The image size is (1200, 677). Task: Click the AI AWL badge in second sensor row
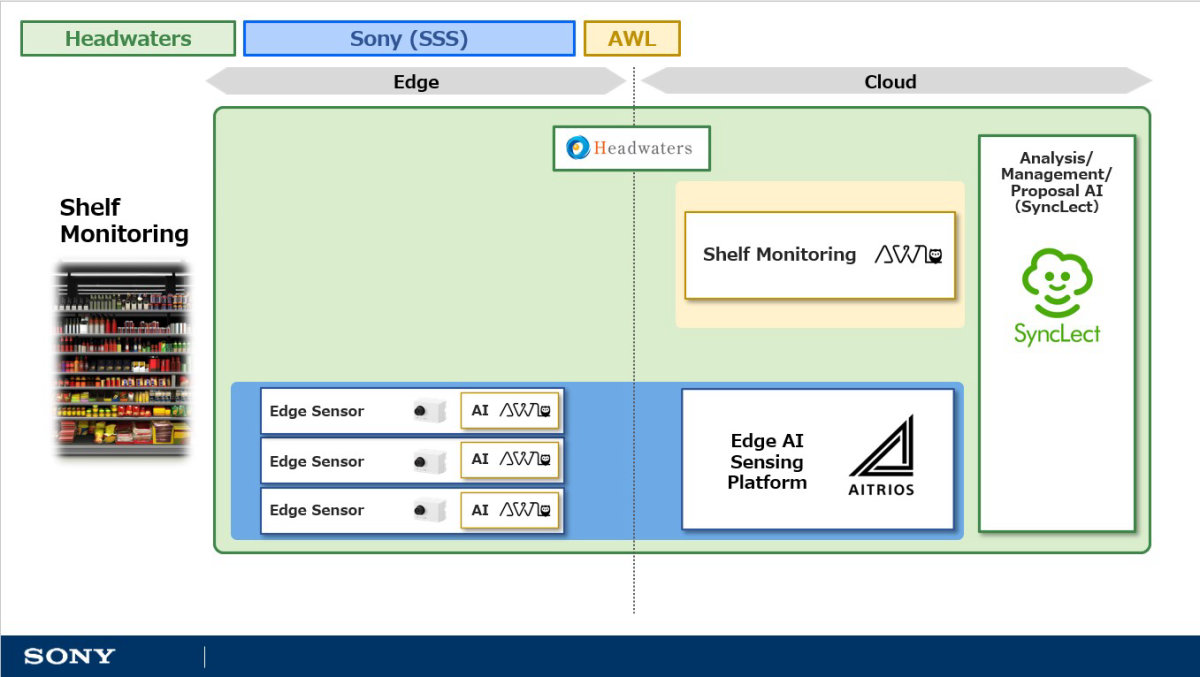tap(510, 459)
